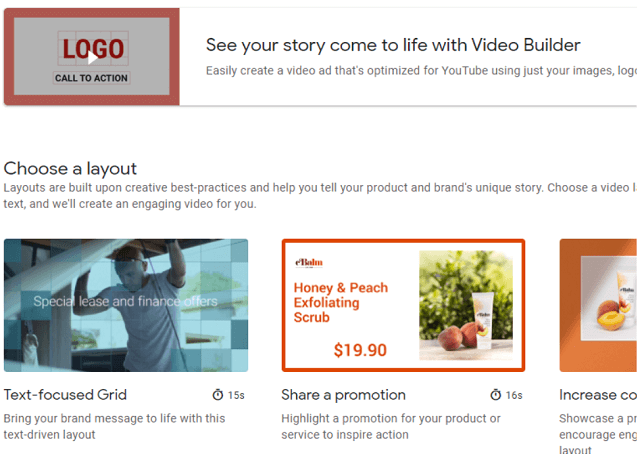The height and width of the screenshot is (460, 640).
Task: Click Text-focused Grid description text
Action: pyautogui.click(x=114, y=427)
